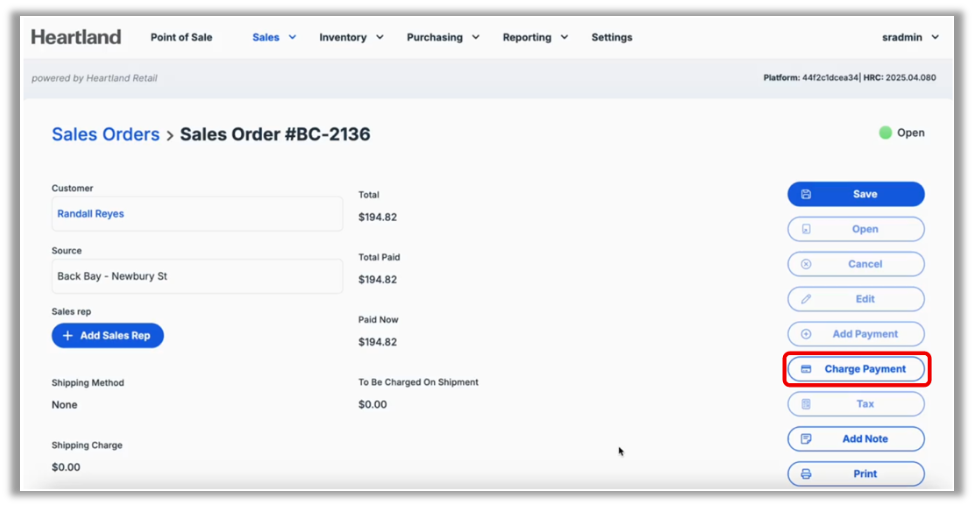The width and height of the screenshot is (974, 506).
Task: Navigate back to Sales Orders breadcrumb
Action: pyautogui.click(x=105, y=134)
